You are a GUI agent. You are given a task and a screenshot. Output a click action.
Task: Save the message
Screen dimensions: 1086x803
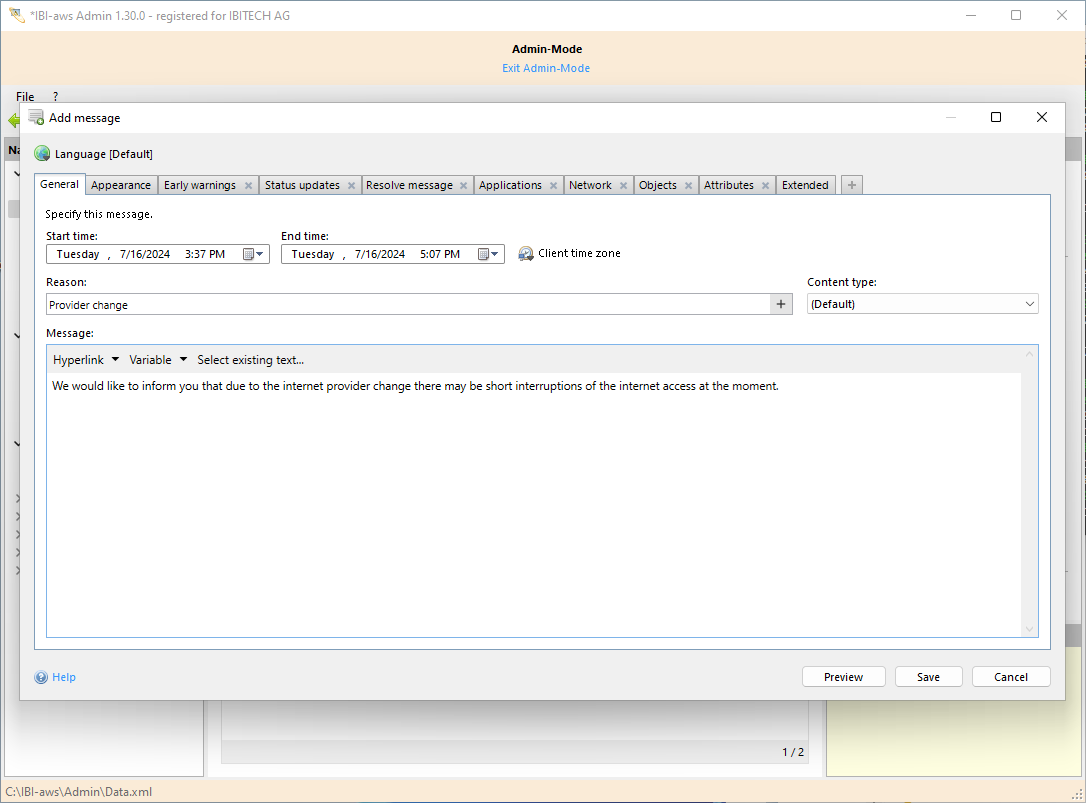point(928,677)
